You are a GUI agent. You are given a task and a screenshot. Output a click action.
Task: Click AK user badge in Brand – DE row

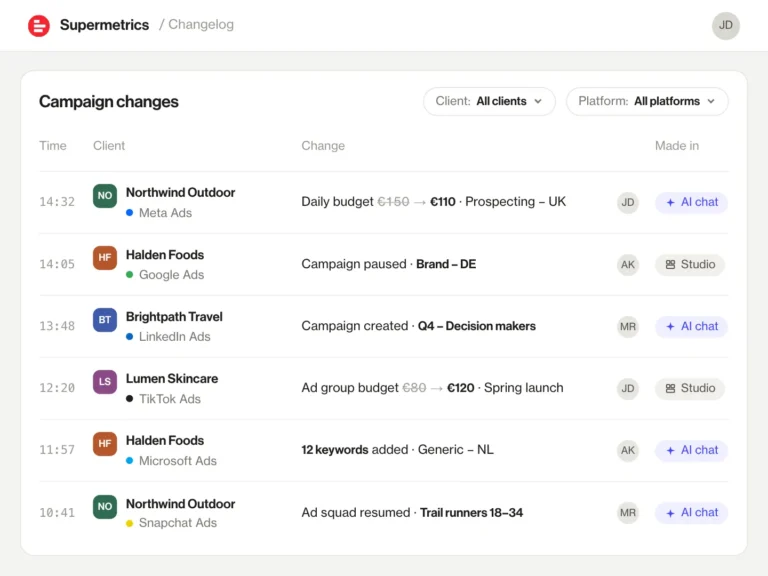coord(627,264)
